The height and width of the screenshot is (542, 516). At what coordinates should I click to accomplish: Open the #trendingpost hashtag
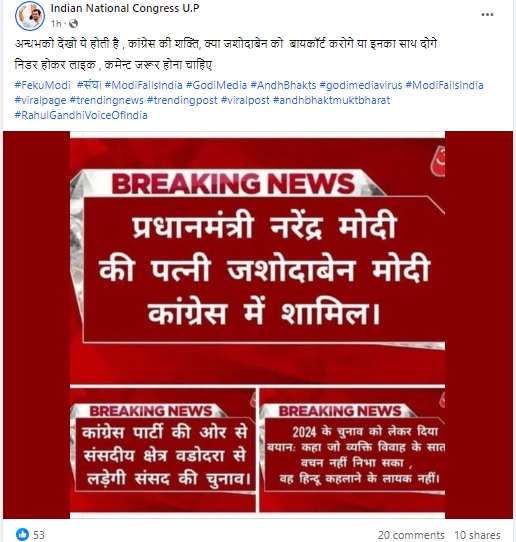pos(182,100)
